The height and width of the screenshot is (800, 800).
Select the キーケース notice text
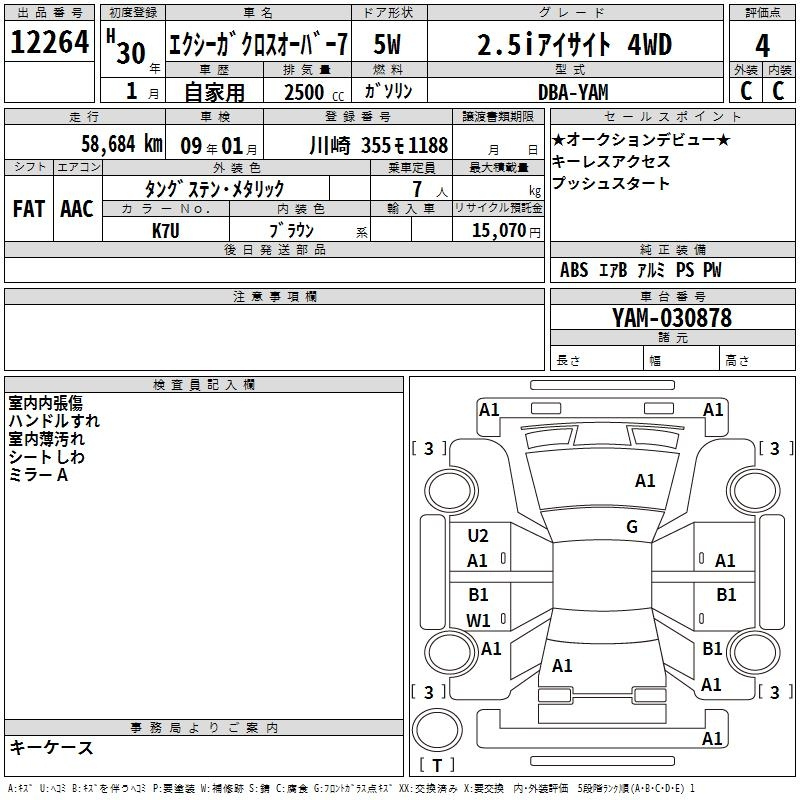click(x=51, y=748)
